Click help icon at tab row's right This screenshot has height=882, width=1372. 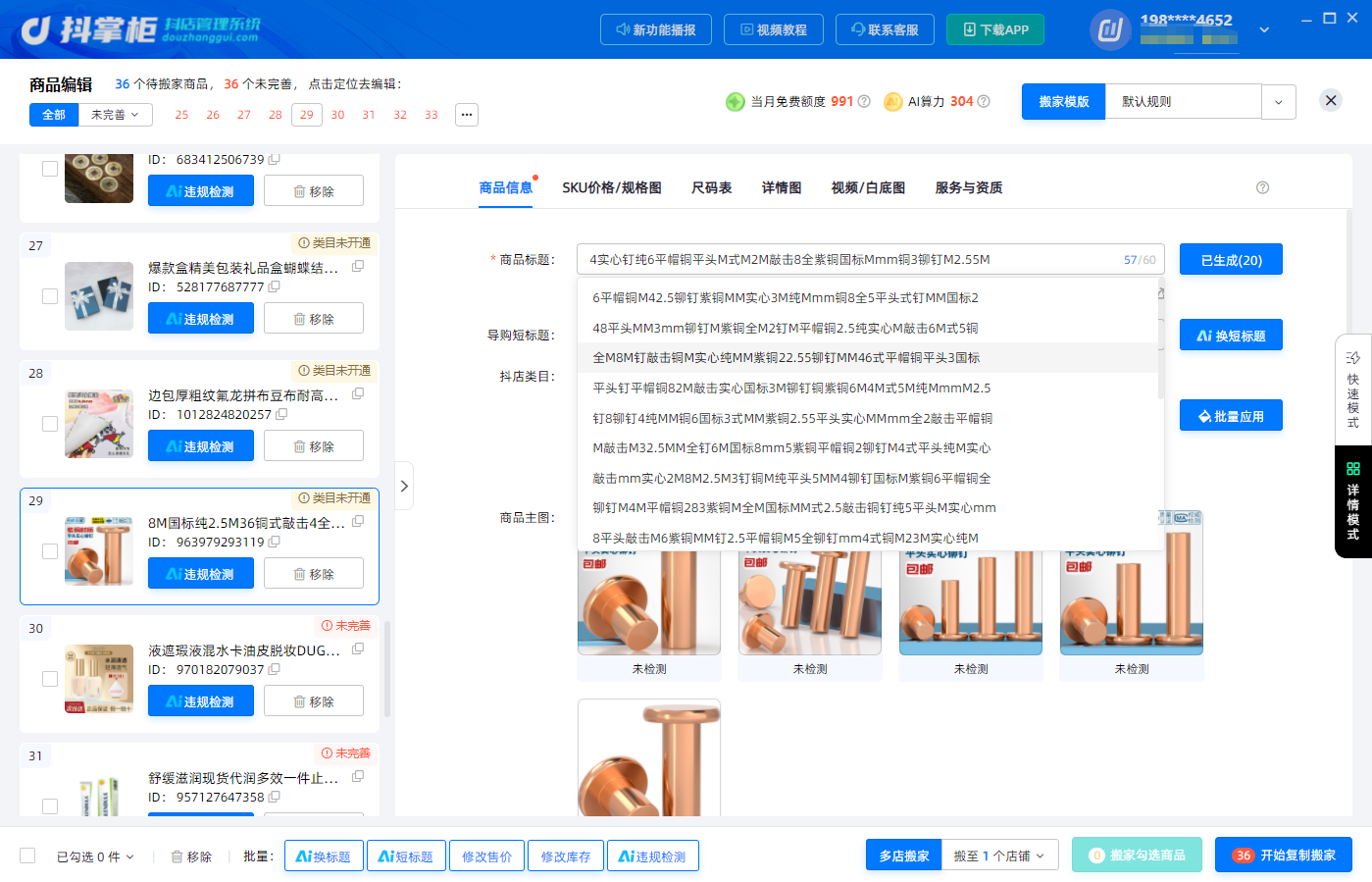1262,187
